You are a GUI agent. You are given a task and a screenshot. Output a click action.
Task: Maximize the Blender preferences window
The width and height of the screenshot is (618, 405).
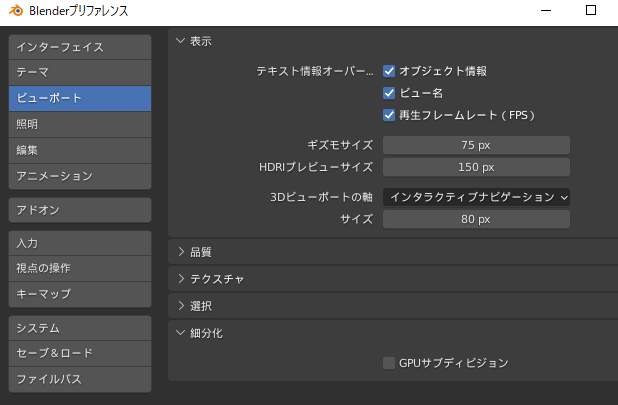click(x=590, y=10)
